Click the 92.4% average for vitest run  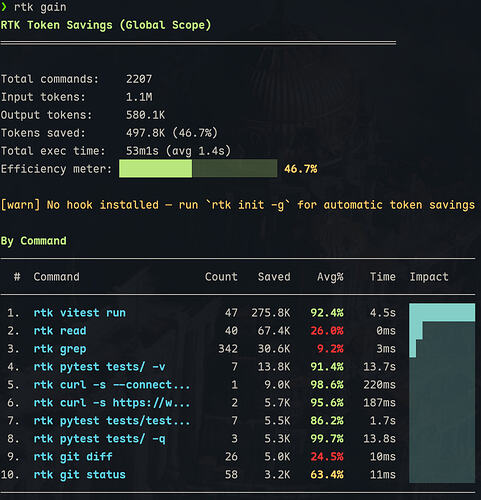327,313
